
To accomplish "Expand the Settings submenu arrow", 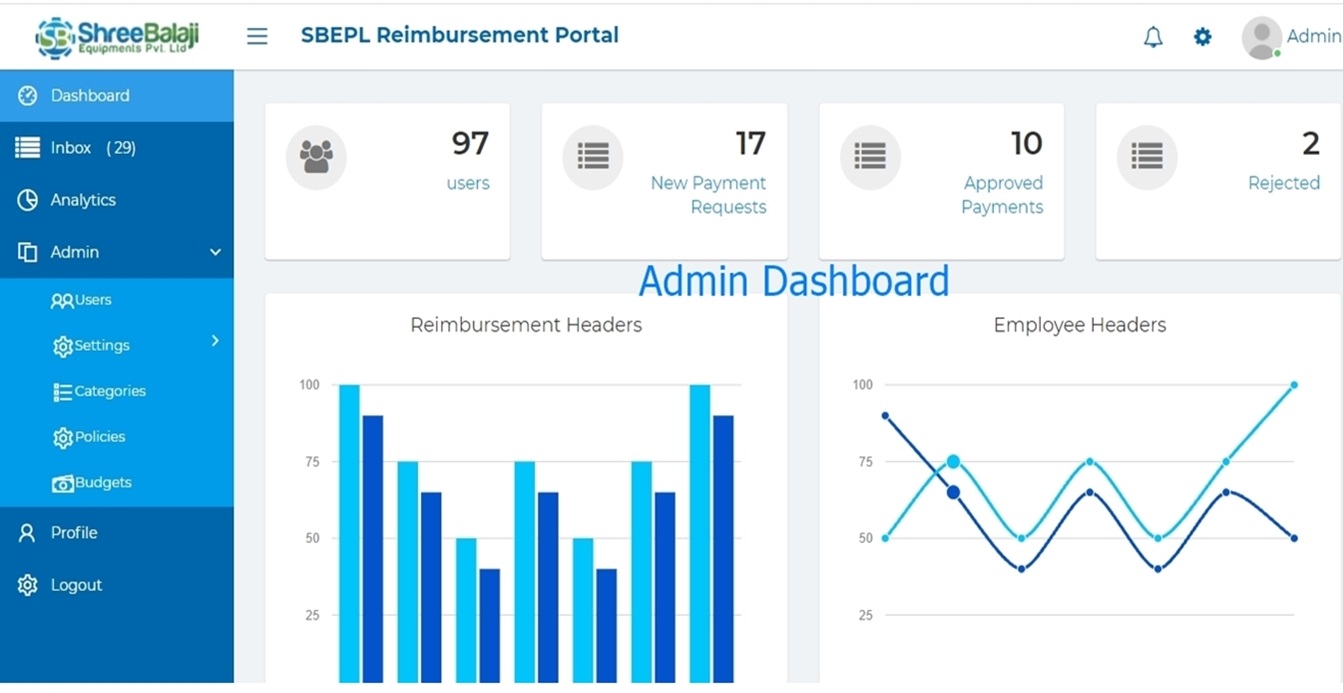I will [215, 342].
